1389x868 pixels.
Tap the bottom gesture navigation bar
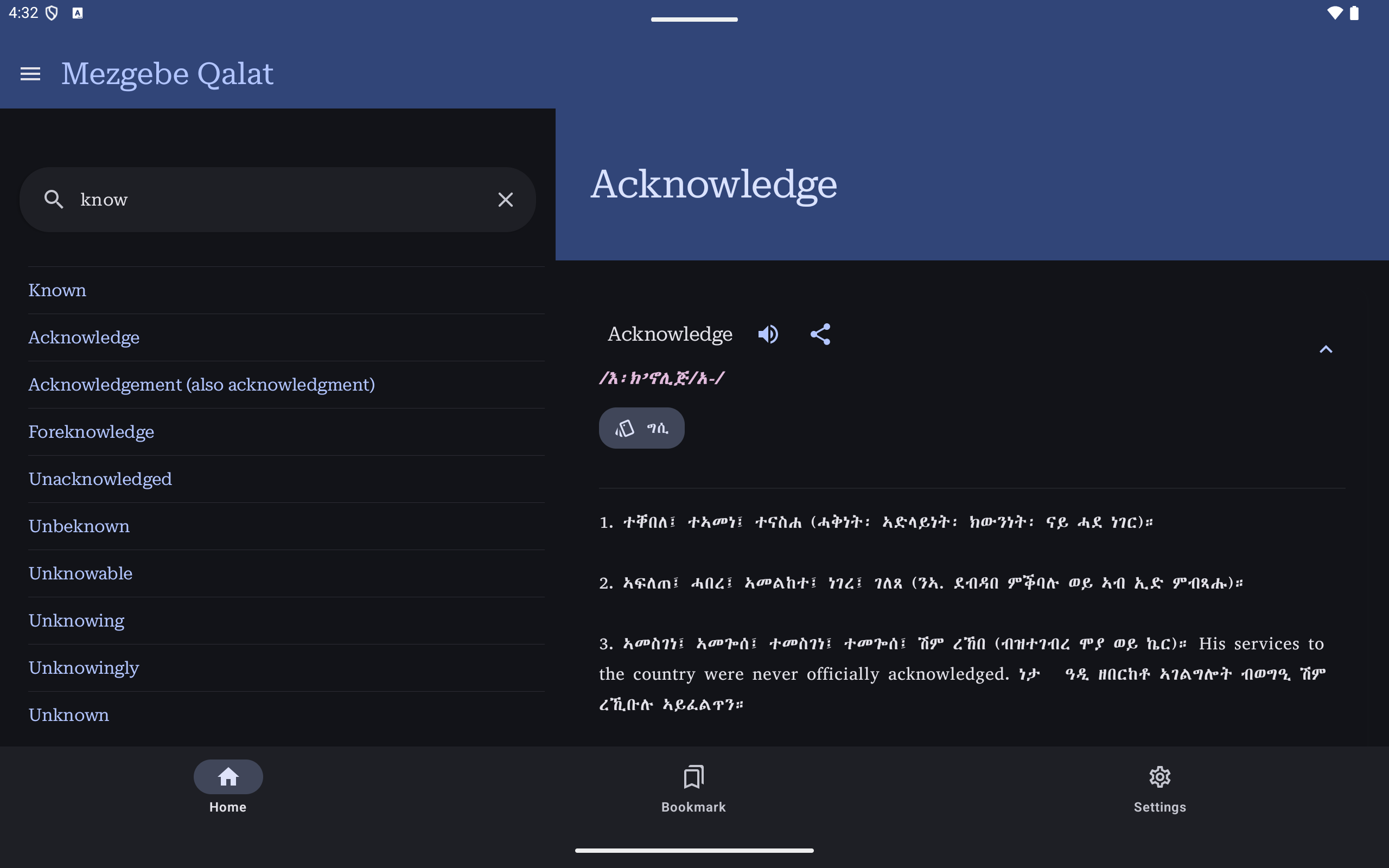(x=694, y=850)
